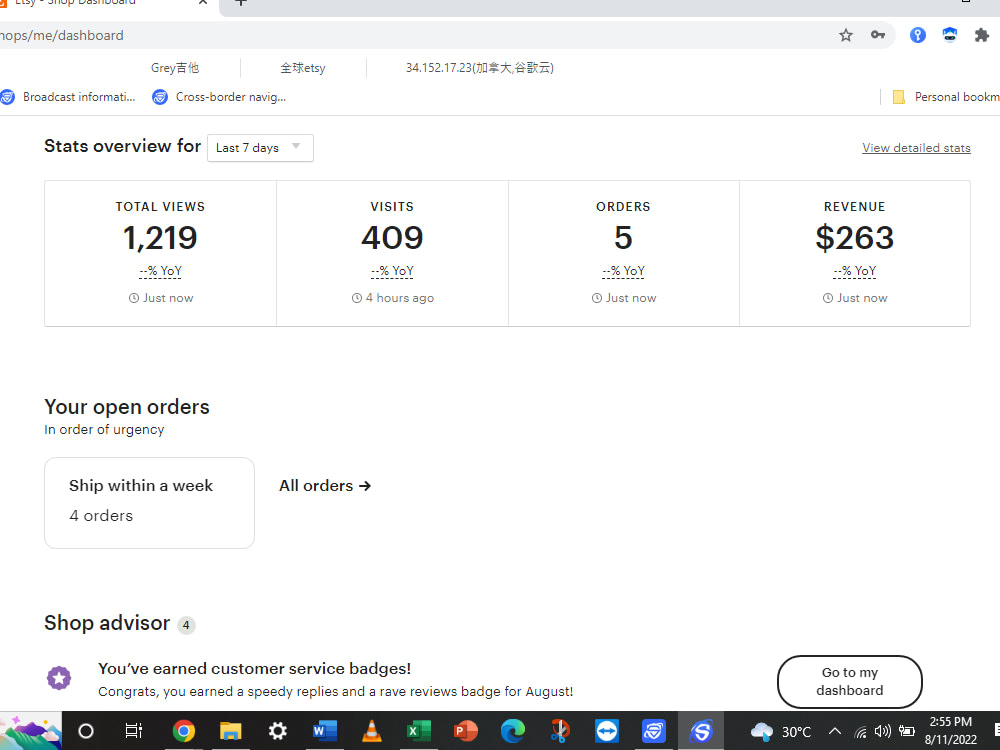Click the customer service badges headline
This screenshot has height=750, width=1000.
click(x=254, y=668)
